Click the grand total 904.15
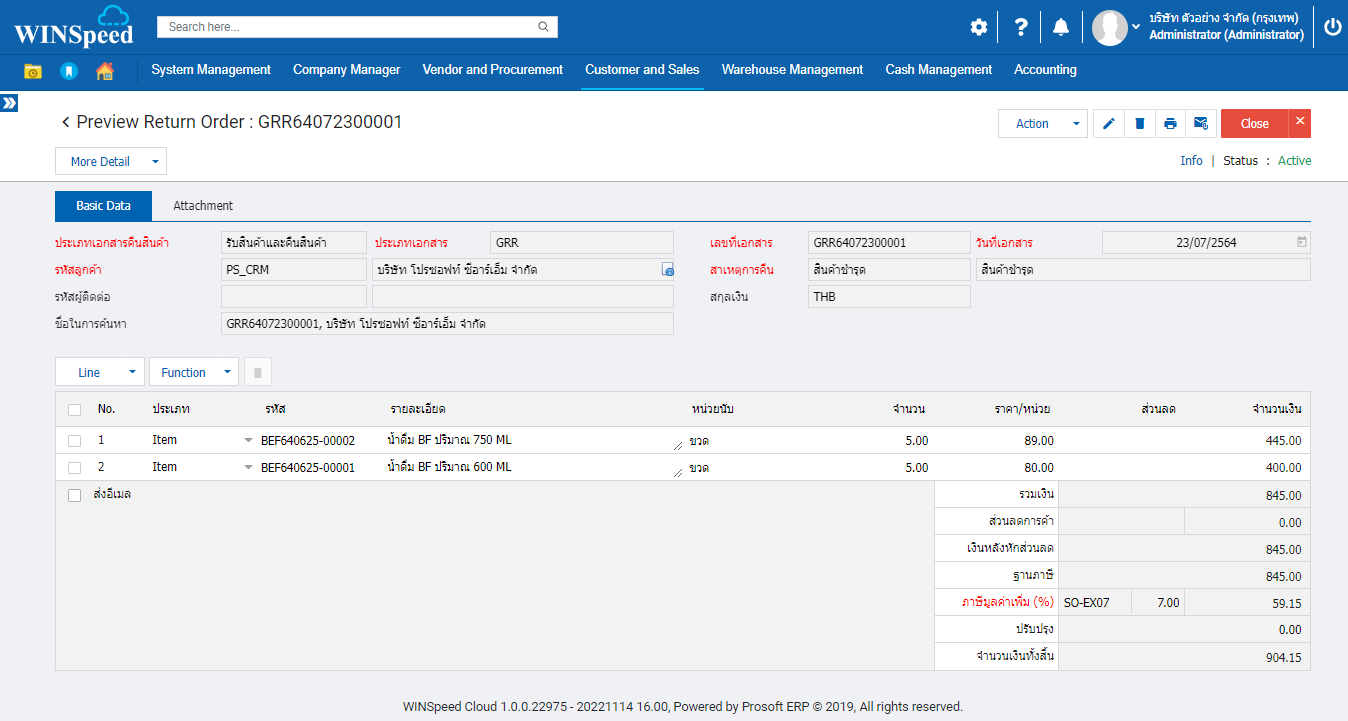Screen dimensions: 1348x721 tap(1282, 657)
